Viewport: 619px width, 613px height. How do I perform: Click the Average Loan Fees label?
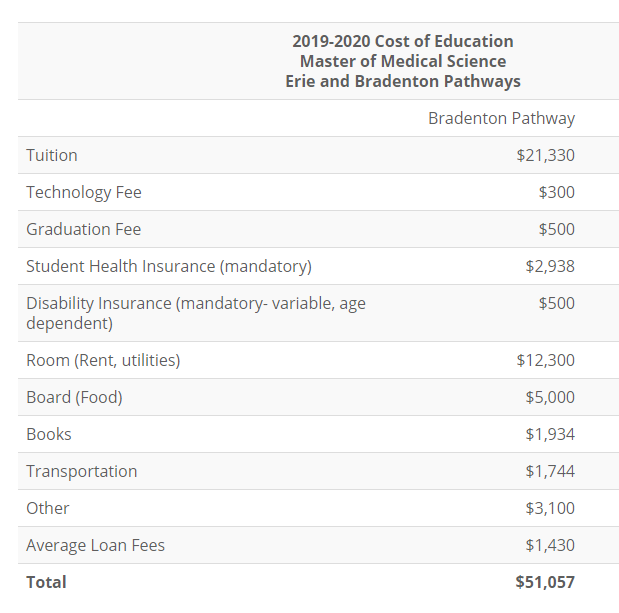coord(95,545)
